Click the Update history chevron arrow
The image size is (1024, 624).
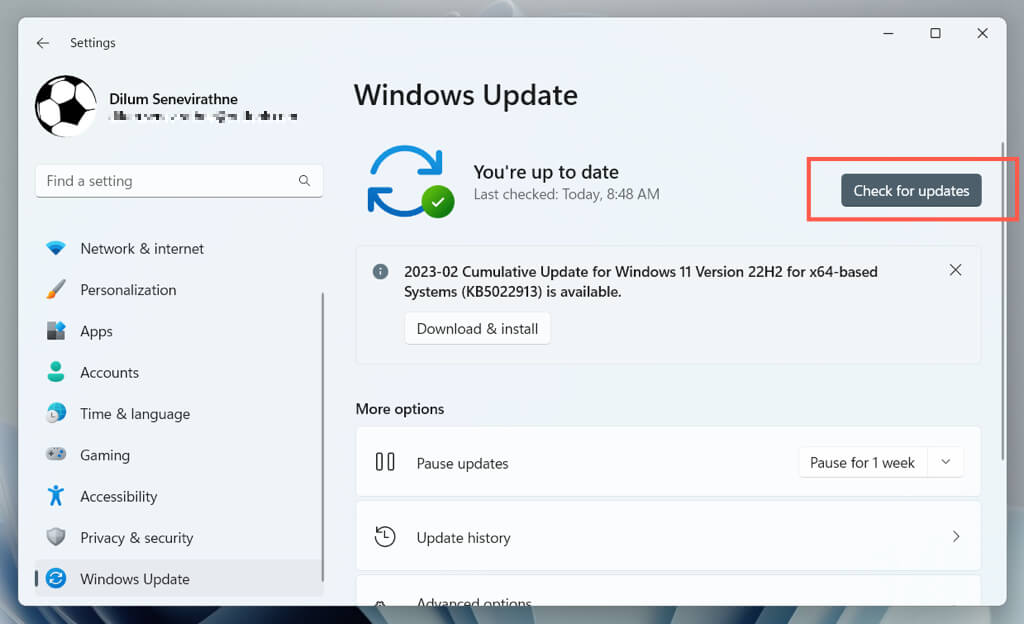click(956, 537)
